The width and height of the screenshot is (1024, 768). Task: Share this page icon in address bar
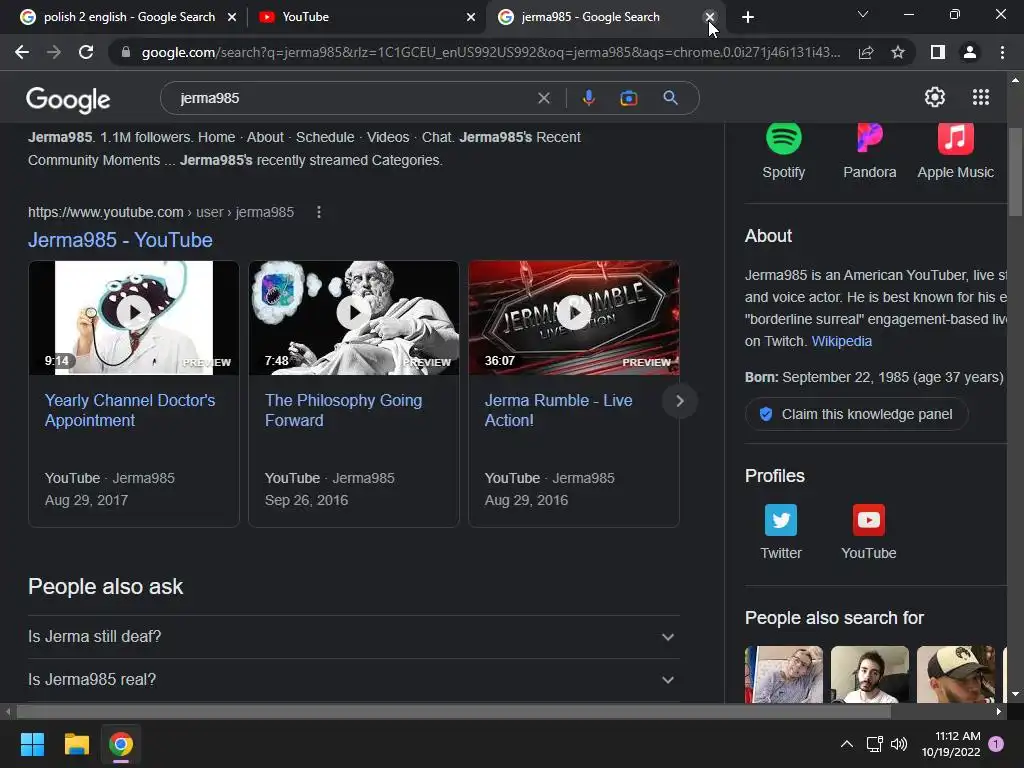(866, 52)
